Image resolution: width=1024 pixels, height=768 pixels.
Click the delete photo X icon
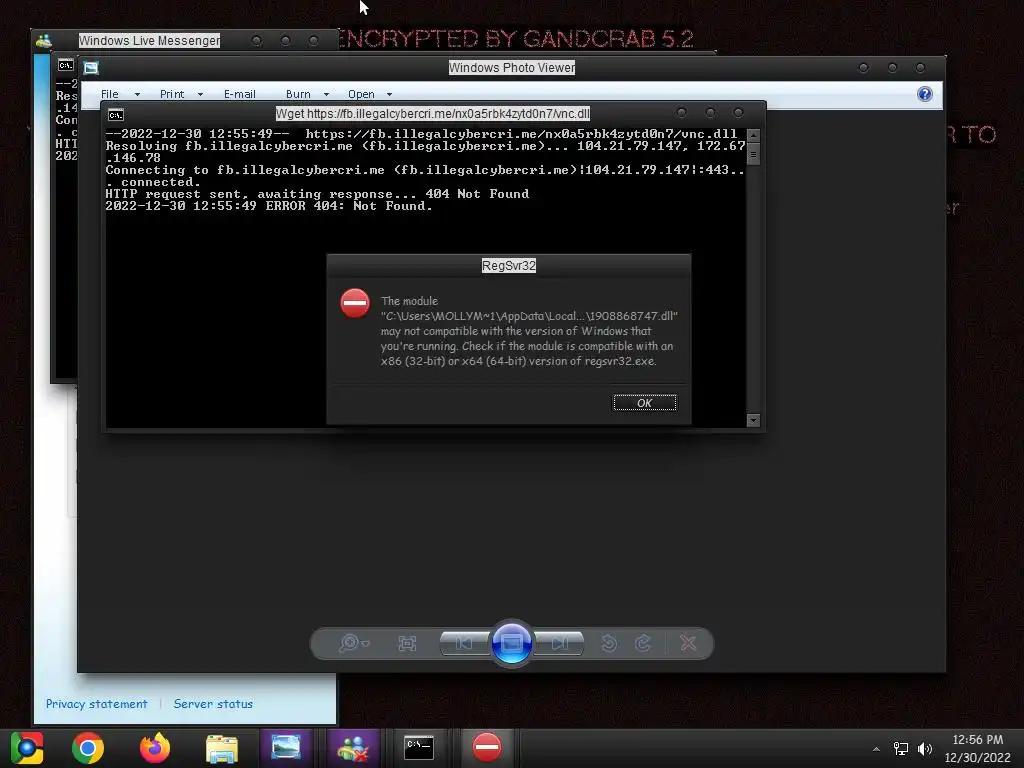click(688, 643)
